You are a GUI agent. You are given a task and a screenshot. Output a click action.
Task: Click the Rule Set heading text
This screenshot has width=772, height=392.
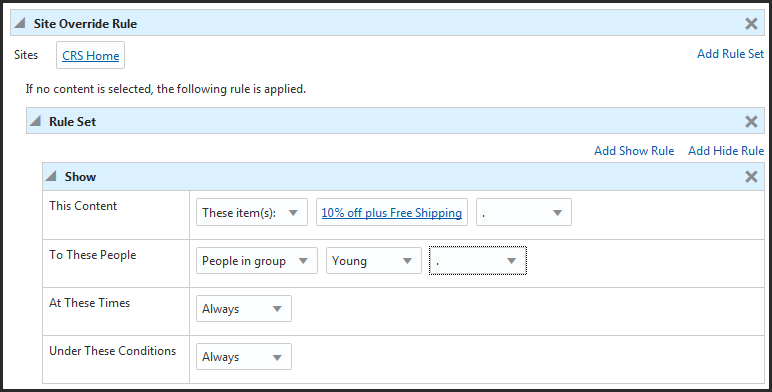tap(72, 122)
